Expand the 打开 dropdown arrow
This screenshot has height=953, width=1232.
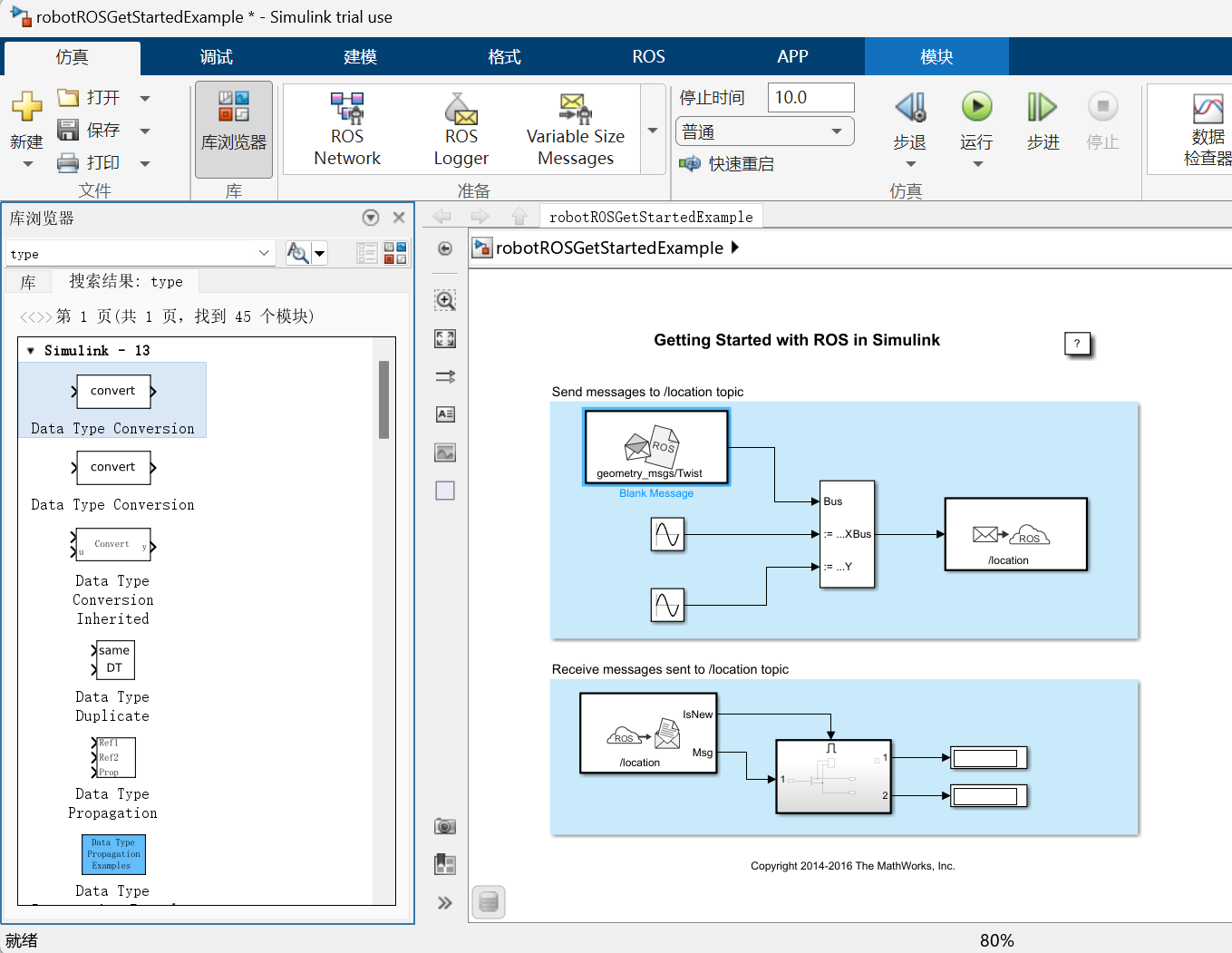(145, 98)
